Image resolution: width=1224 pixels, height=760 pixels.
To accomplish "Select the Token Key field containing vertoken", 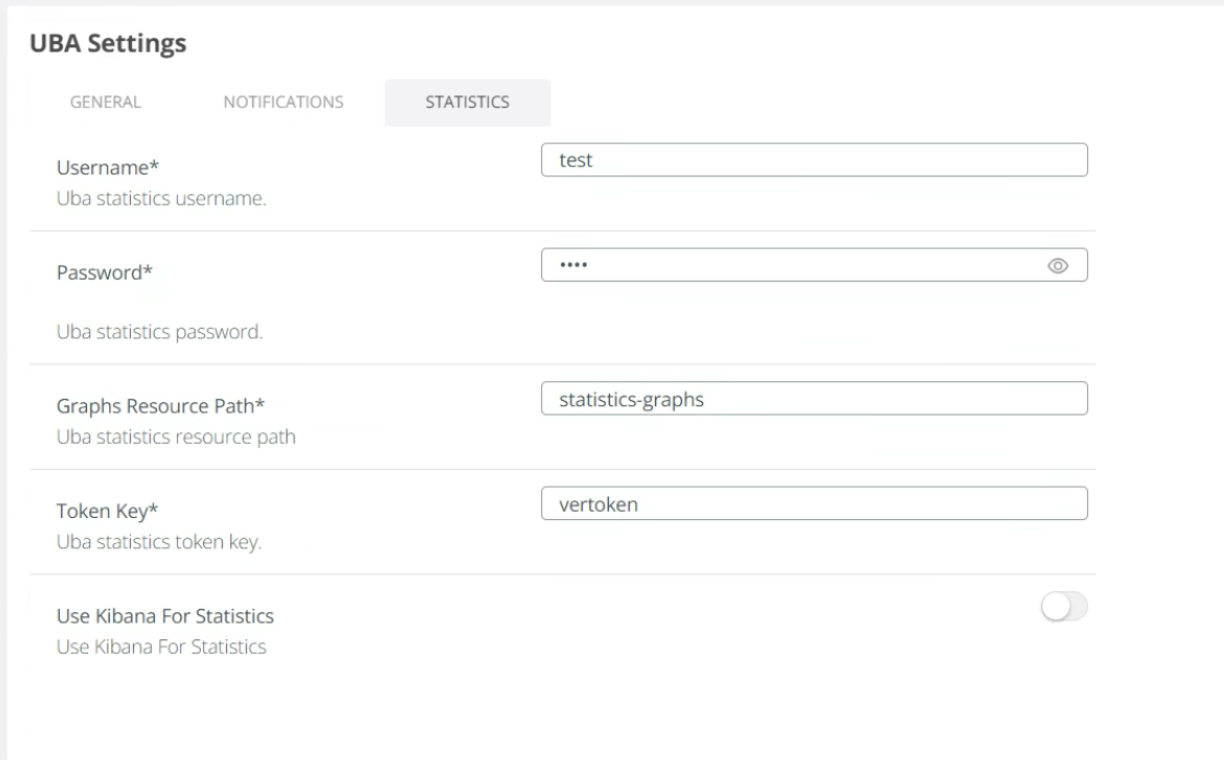I will (x=815, y=503).
